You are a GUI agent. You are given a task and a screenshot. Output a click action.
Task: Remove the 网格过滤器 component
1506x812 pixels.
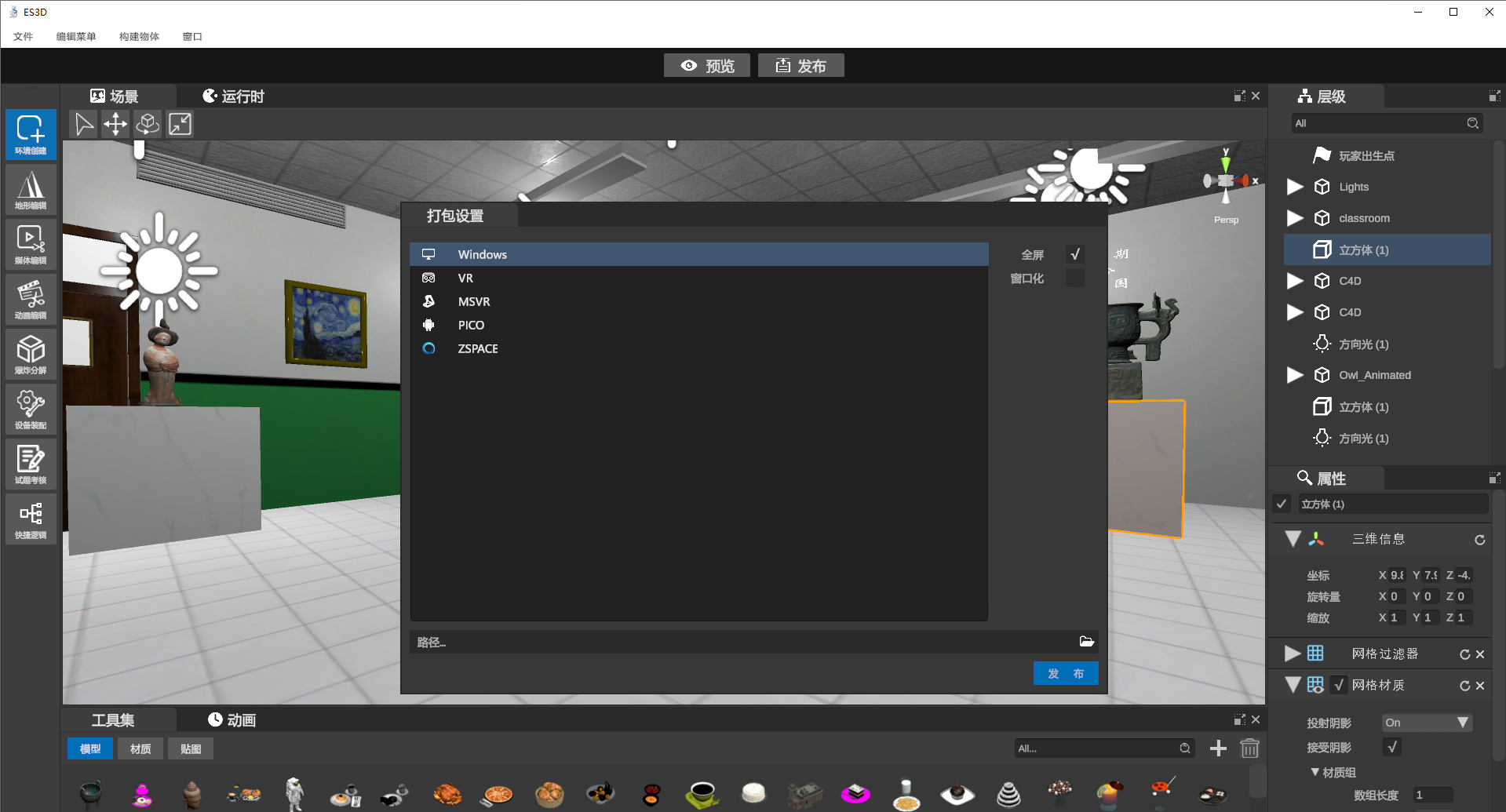click(x=1480, y=654)
